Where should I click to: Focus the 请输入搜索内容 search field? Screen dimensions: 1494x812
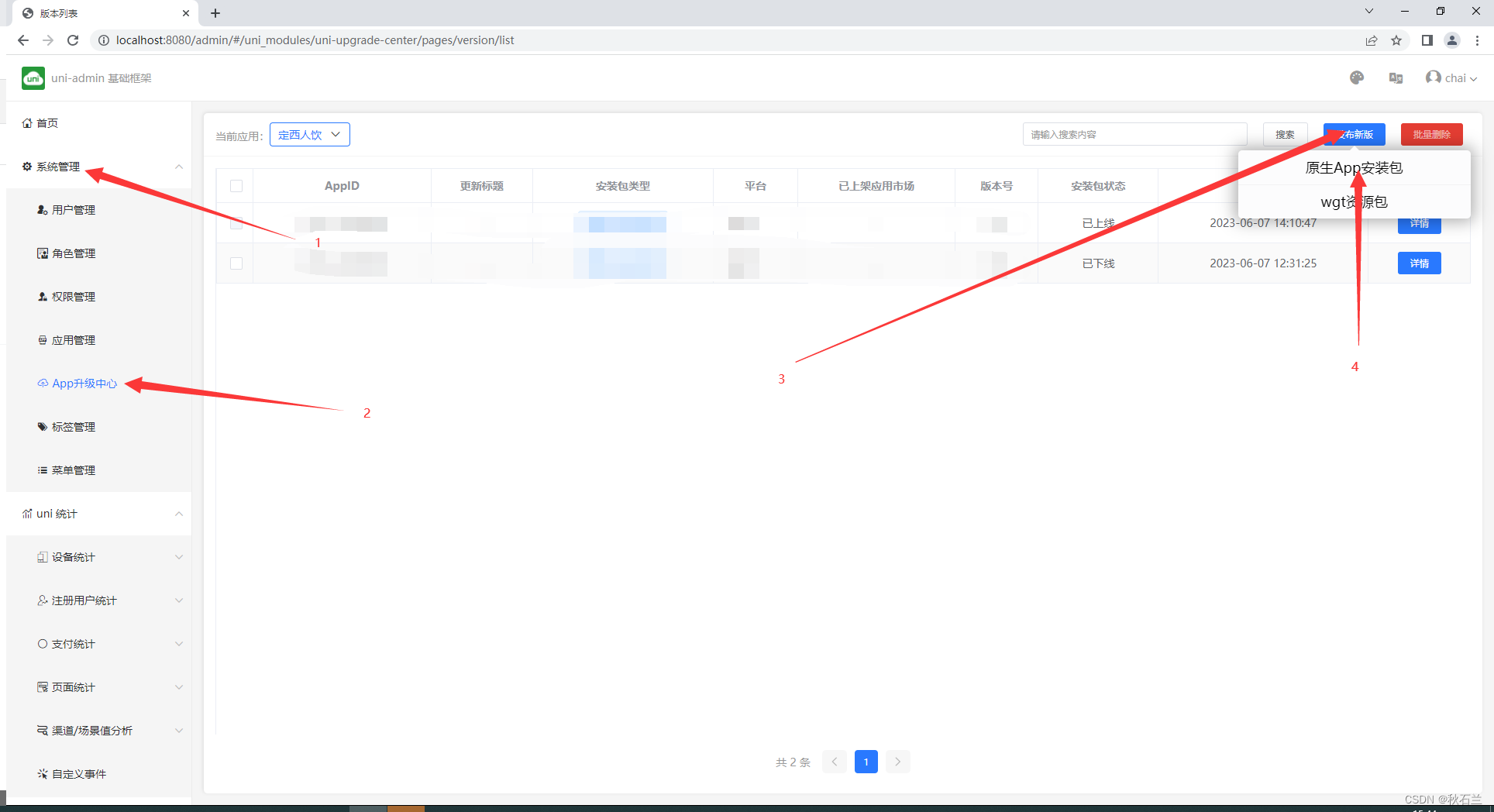[x=1134, y=135]
